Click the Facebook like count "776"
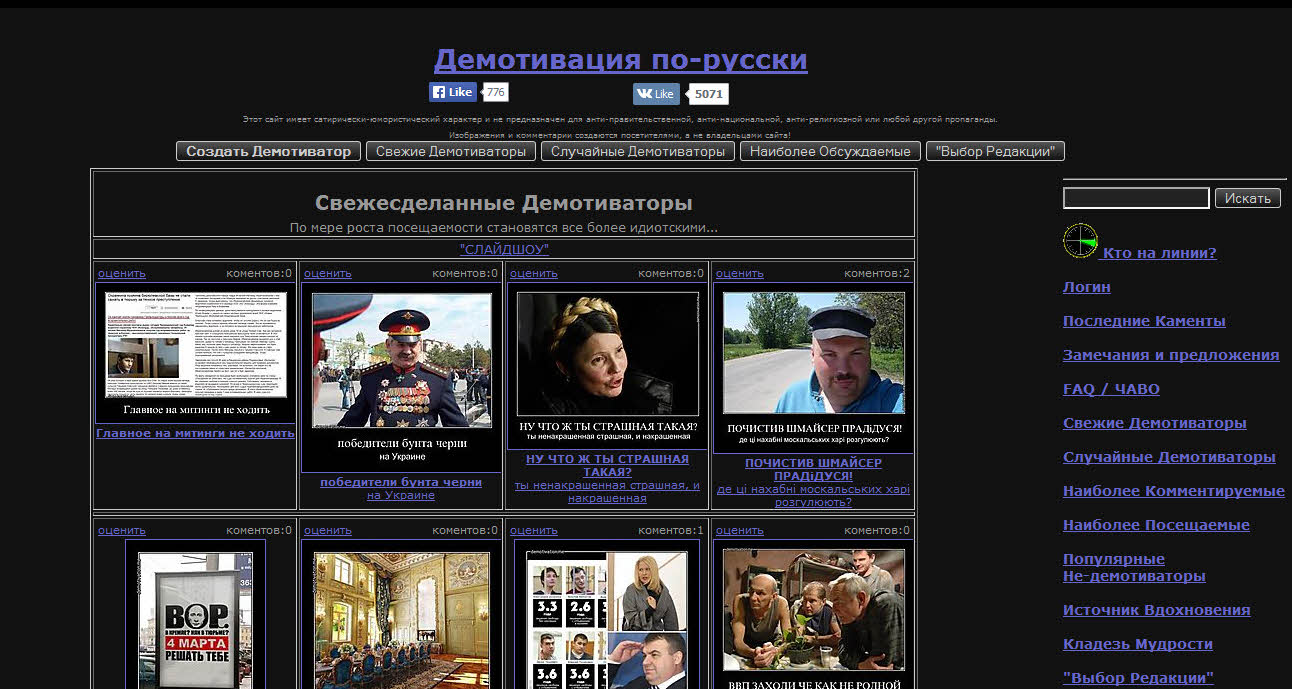Image resolution: width=1292 pixels, height=689 pixels. (496, 92)
